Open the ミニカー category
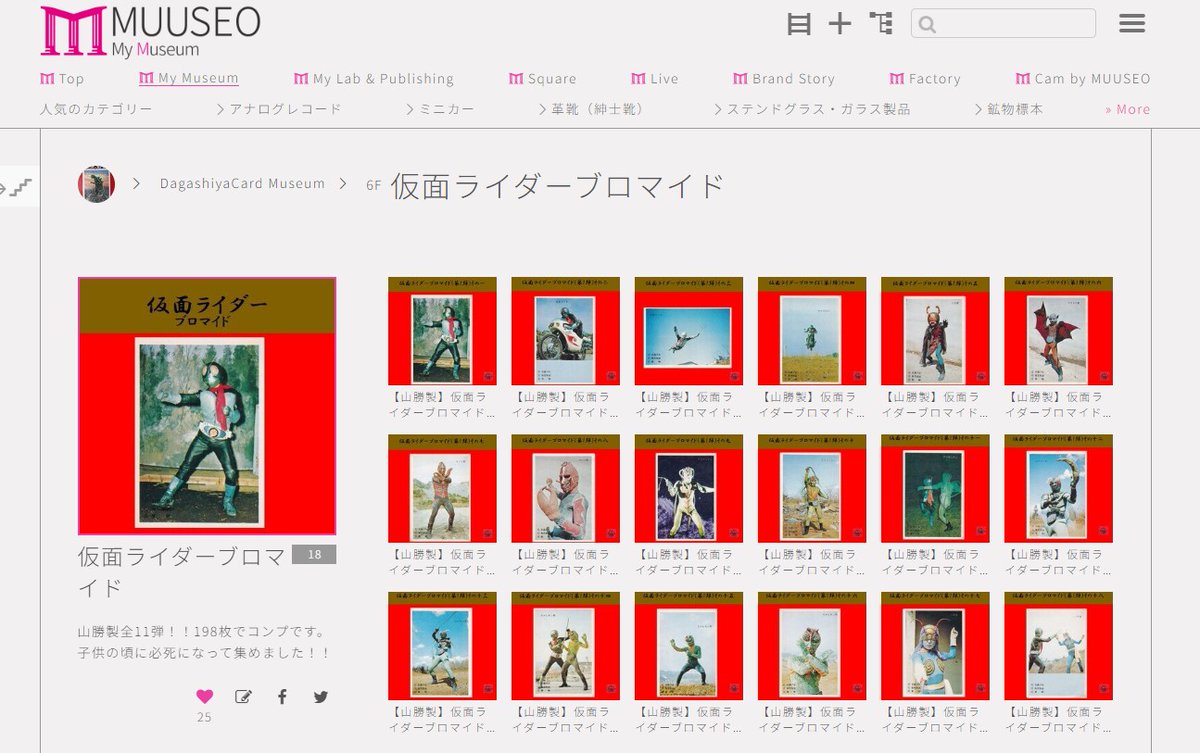This screenshot has width=1200, height=753. pos(441,109)
